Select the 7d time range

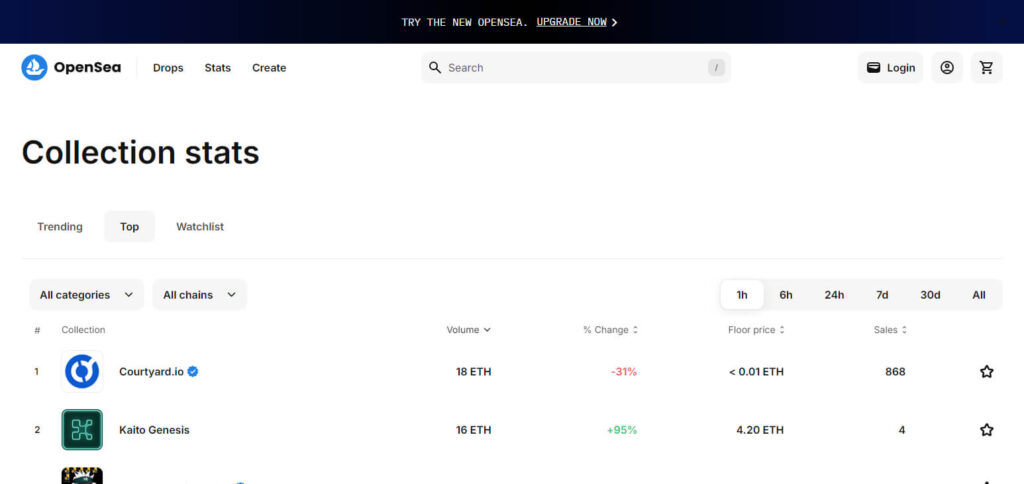tap(882, 295)
